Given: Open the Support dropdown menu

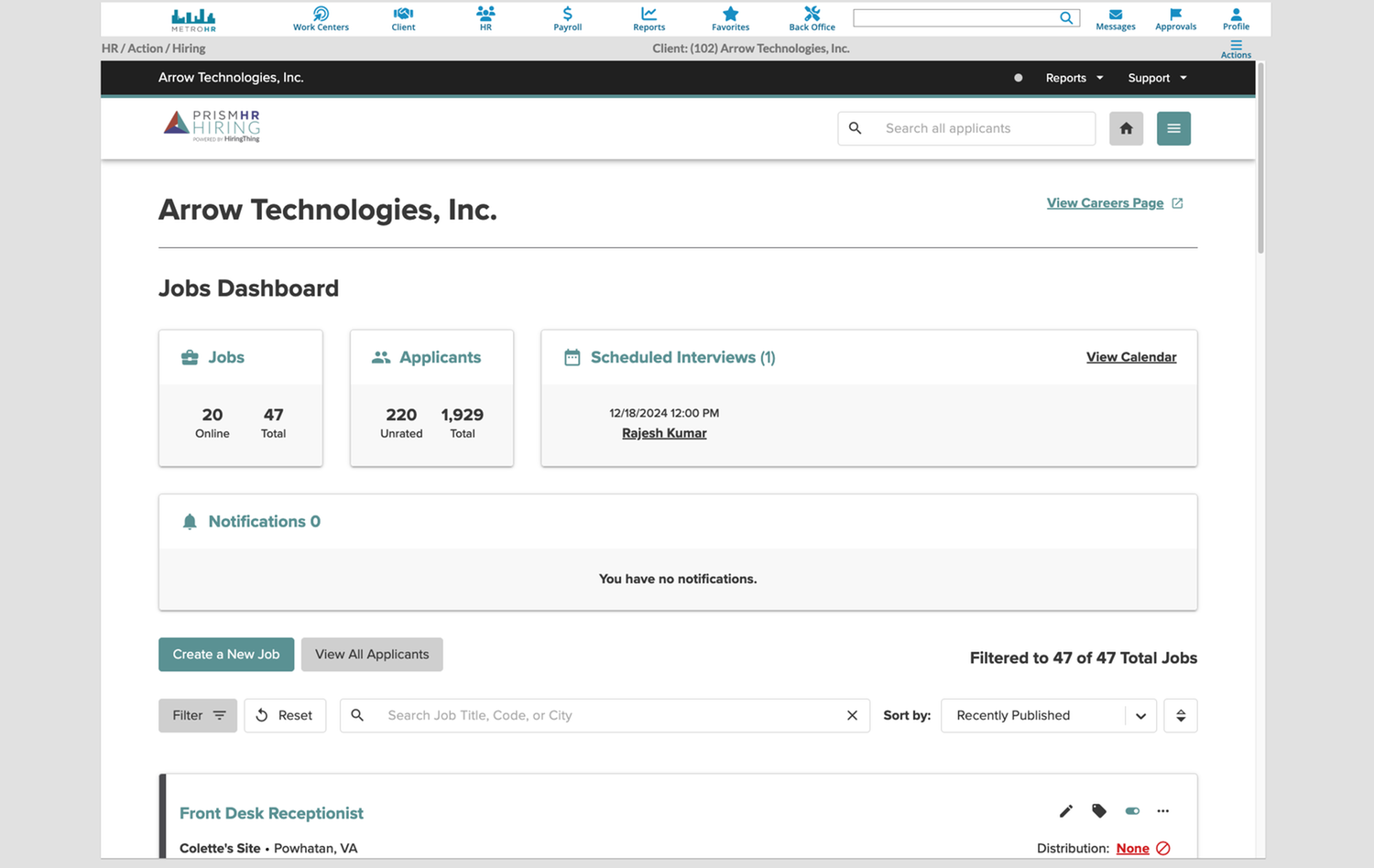Looking at the screenshot, I should click(1156, 79).
